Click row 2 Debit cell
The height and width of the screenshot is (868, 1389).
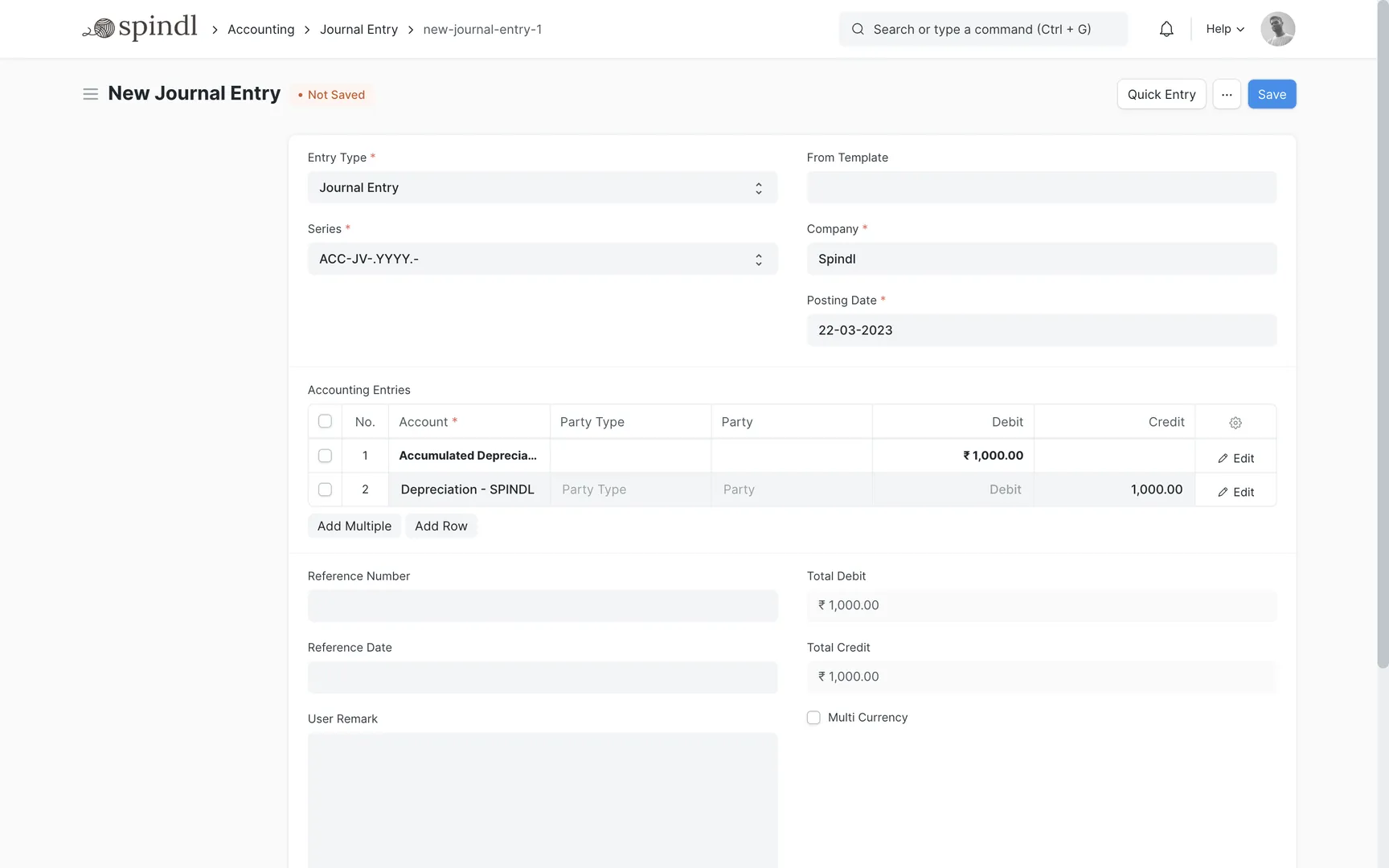tap(953, 489)
